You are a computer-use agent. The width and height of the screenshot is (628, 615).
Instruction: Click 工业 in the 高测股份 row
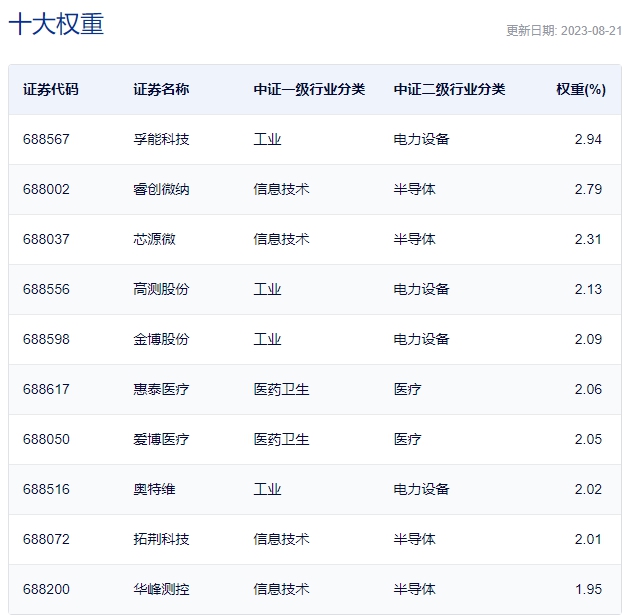click(267, 289)
